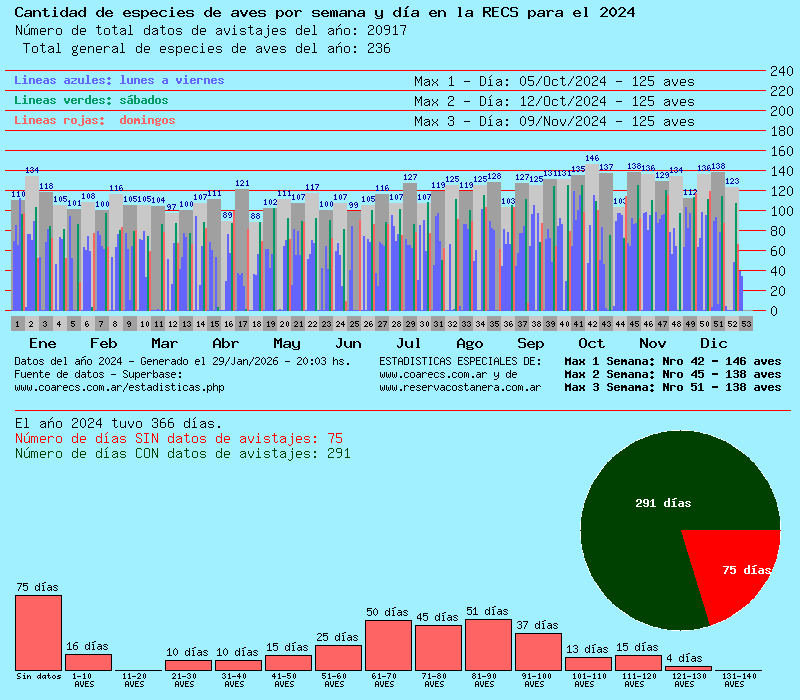Click the week 42 box on the axis
800x700 pixels.
(592, 324)
